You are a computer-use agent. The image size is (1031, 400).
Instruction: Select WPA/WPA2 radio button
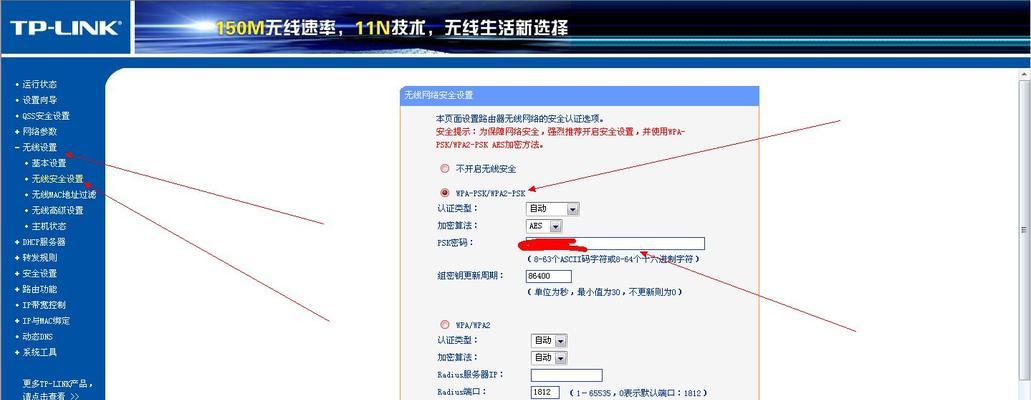point(445,324)
